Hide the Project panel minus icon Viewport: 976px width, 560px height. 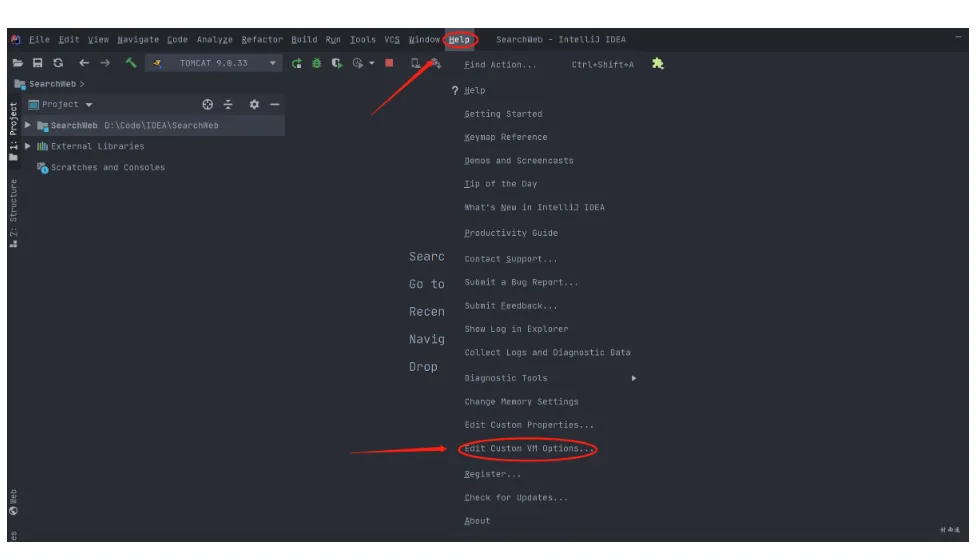click(x=274, y=105)
